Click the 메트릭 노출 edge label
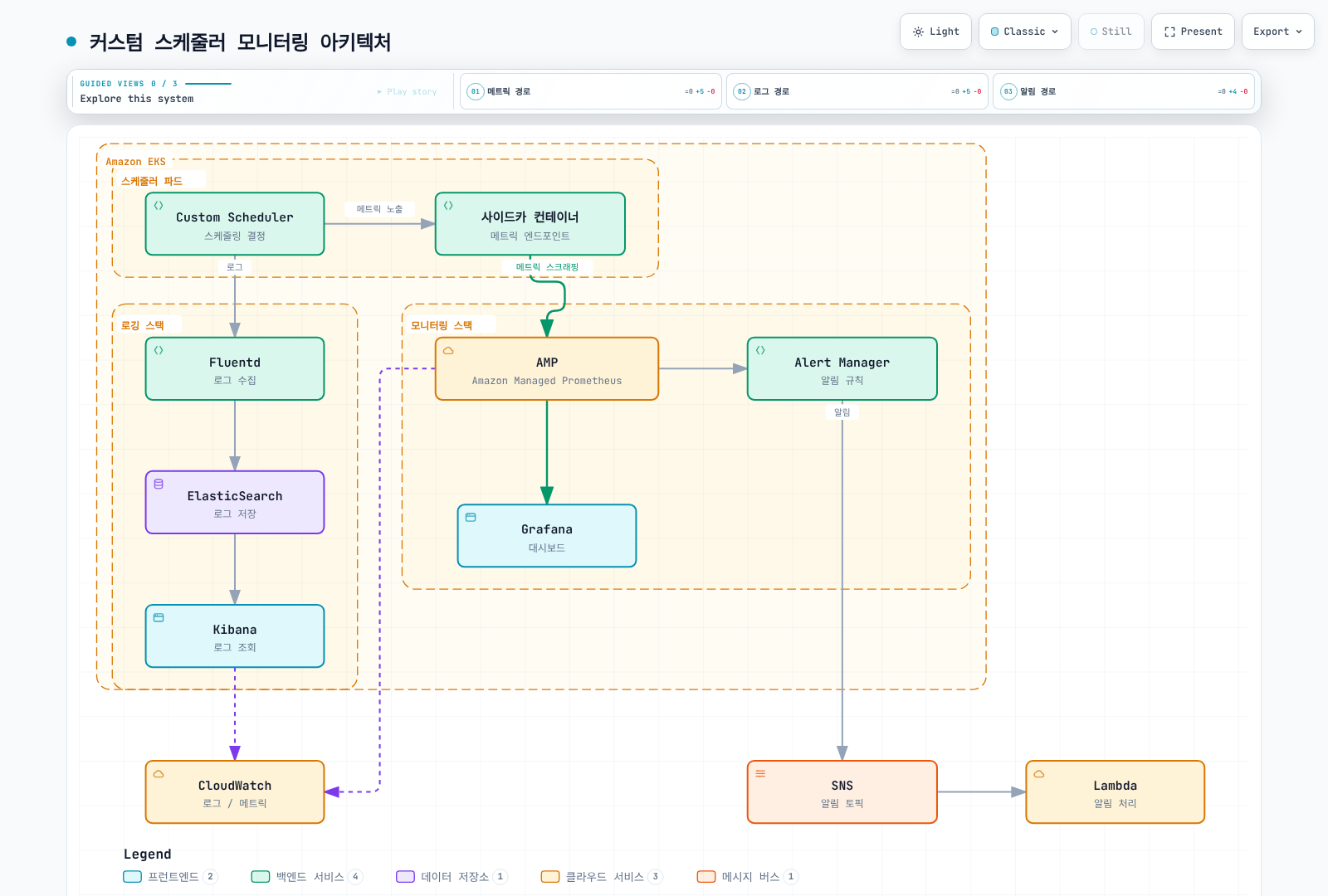This screenshot has width=1328, height=896. coord(380,209)
